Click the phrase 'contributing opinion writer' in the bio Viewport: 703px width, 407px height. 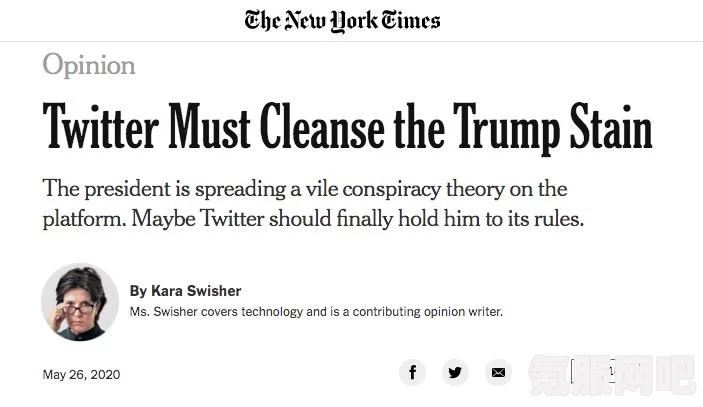pyautogui.click(x=427, y=312)
